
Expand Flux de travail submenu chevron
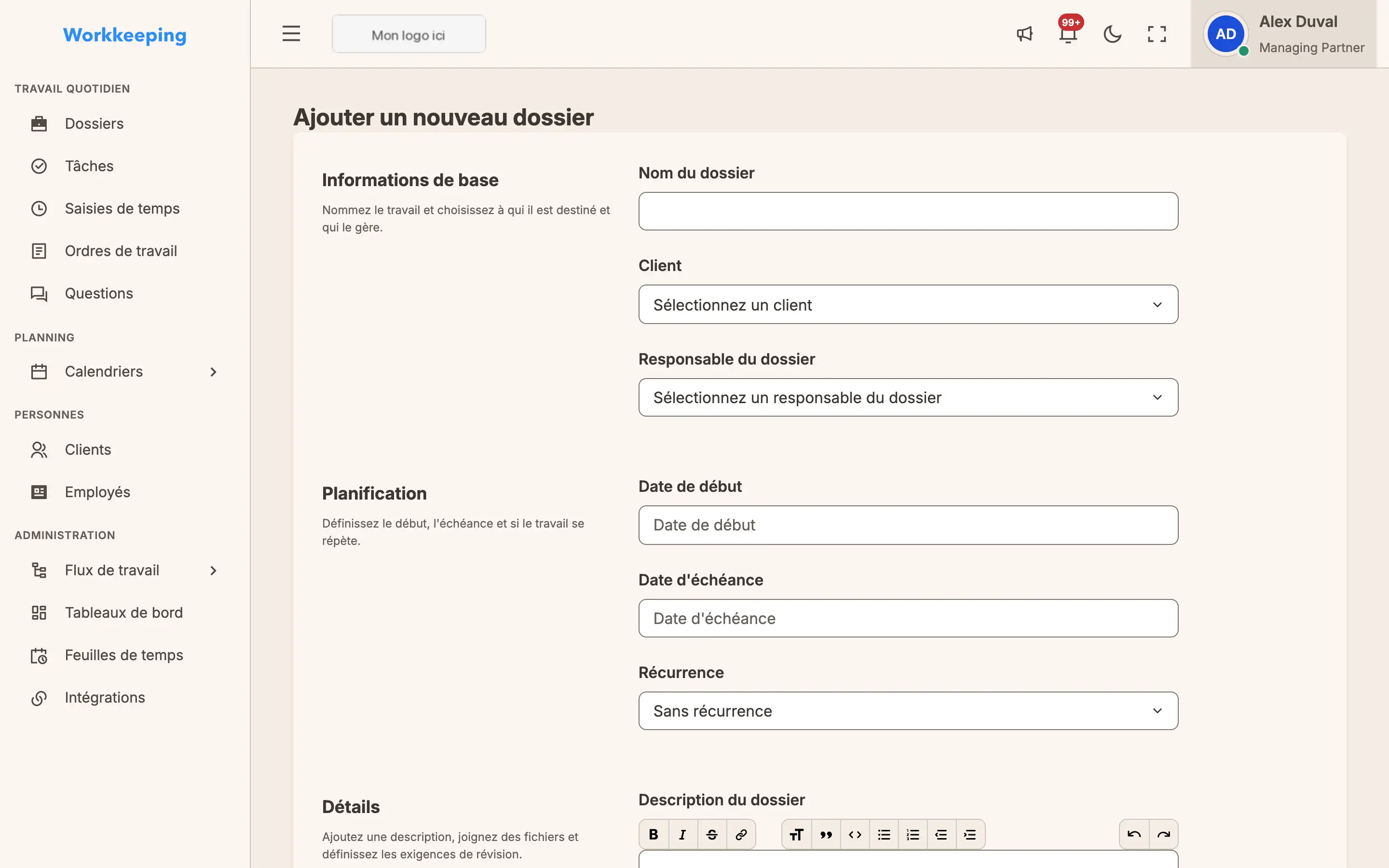(x=214, y=570)
